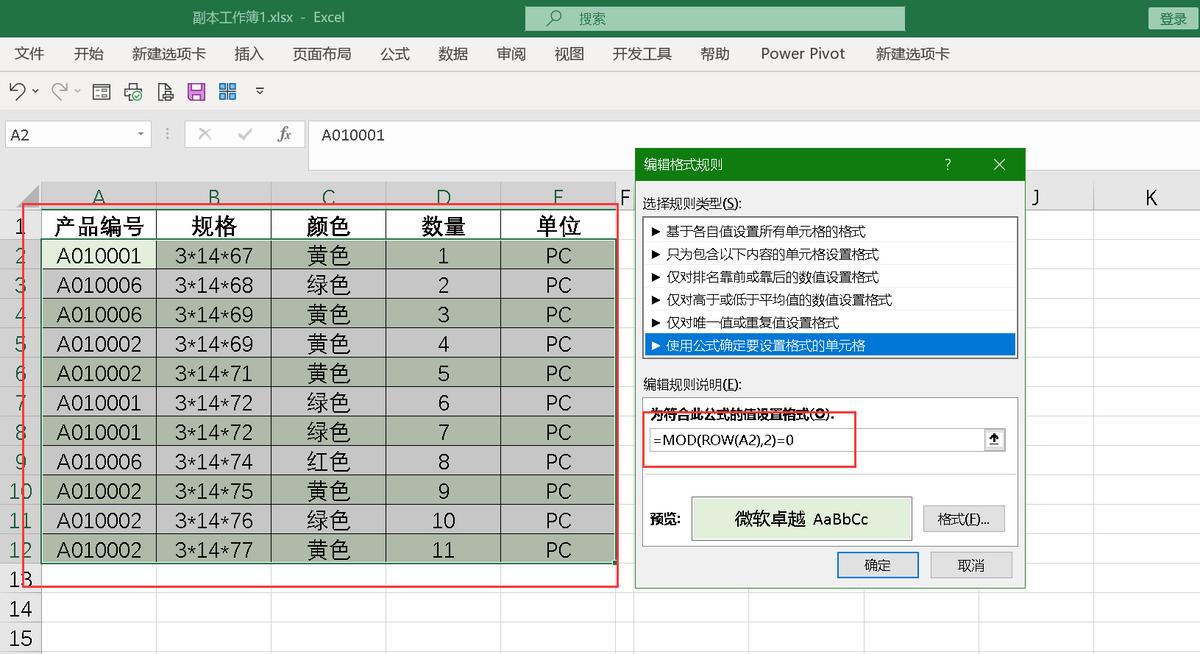Click the purple save floppy icon
The image size is (1200, 654).
tap(196, 92)
